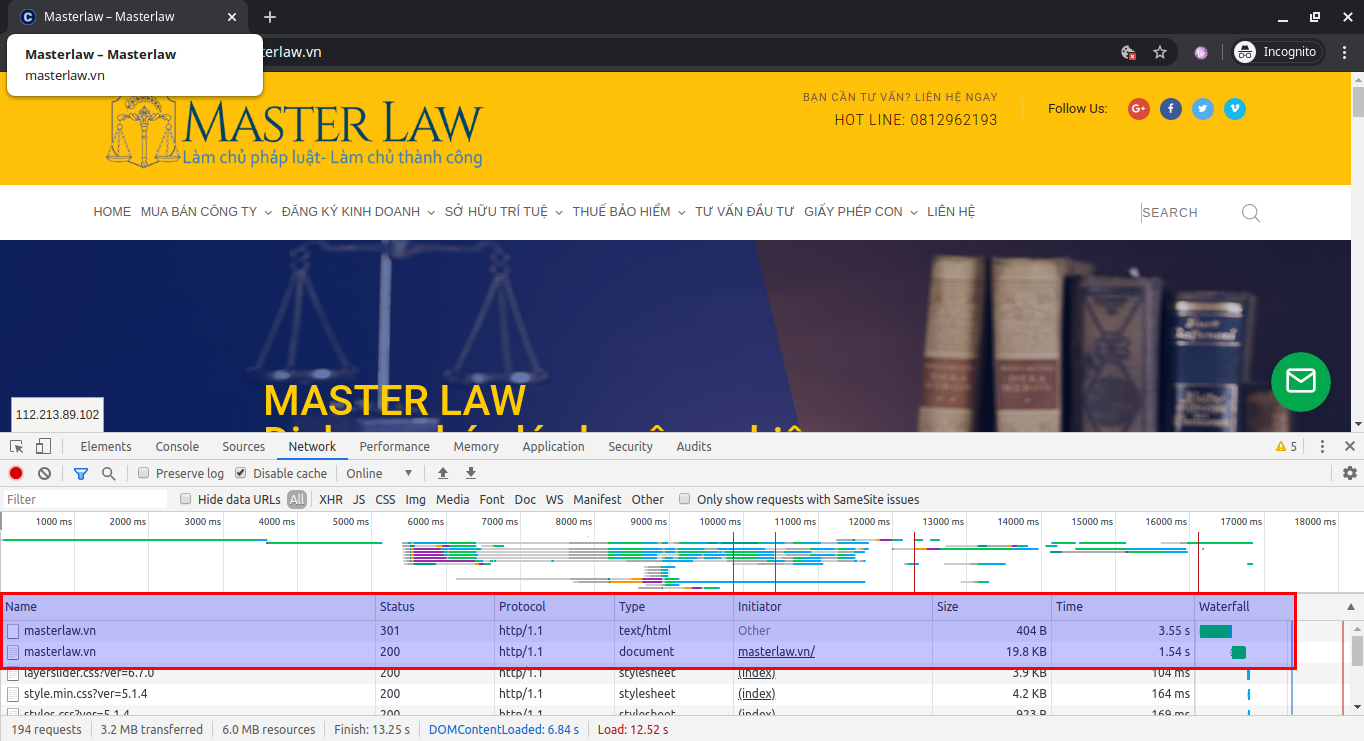This screenshot has width=1364, height=741.
Task: Open Network settings gear icon
Action: point(1350,473)
